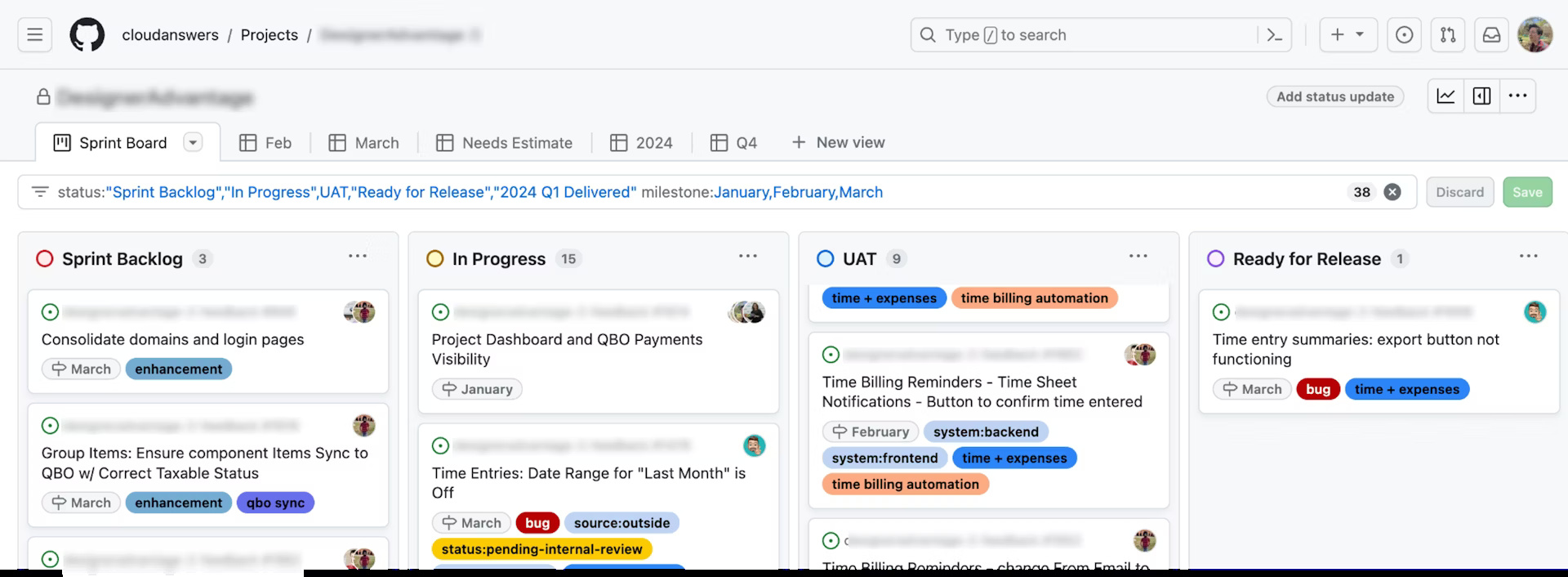Open the command palette icon

click(x=1274, y=35)
